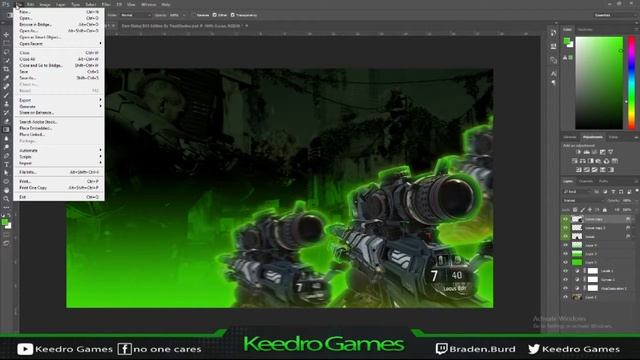This screenshot has height=360, width=640.
Task: Hide the Hue/Saturation 1 adjustment layer
Action: click(566, 288)
